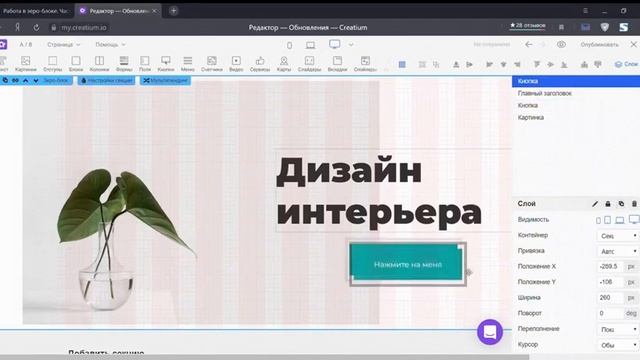
Task: Open a new browser tab
Action: [x=173, y=11]
